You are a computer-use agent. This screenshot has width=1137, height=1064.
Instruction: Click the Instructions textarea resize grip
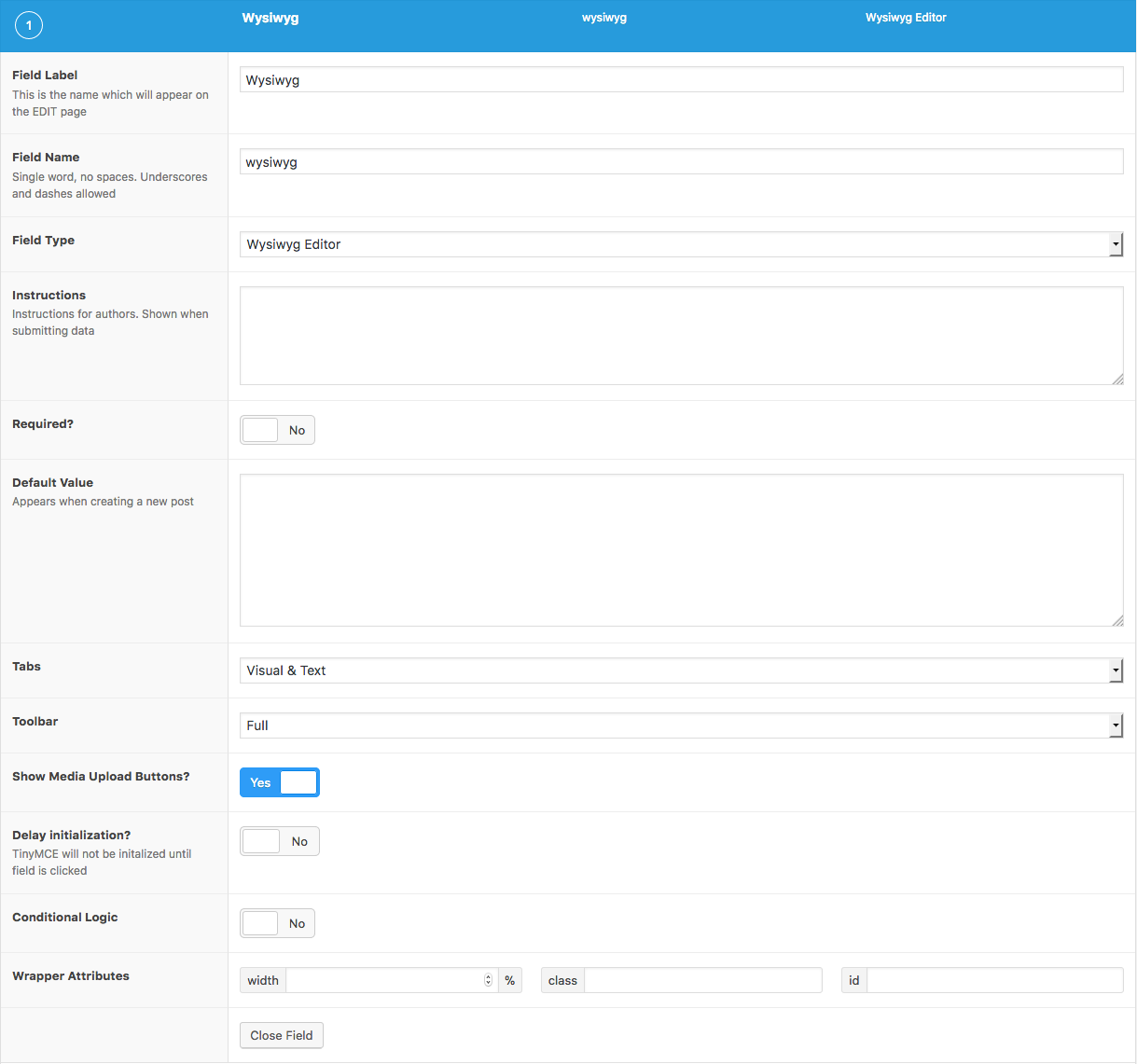1117,378
